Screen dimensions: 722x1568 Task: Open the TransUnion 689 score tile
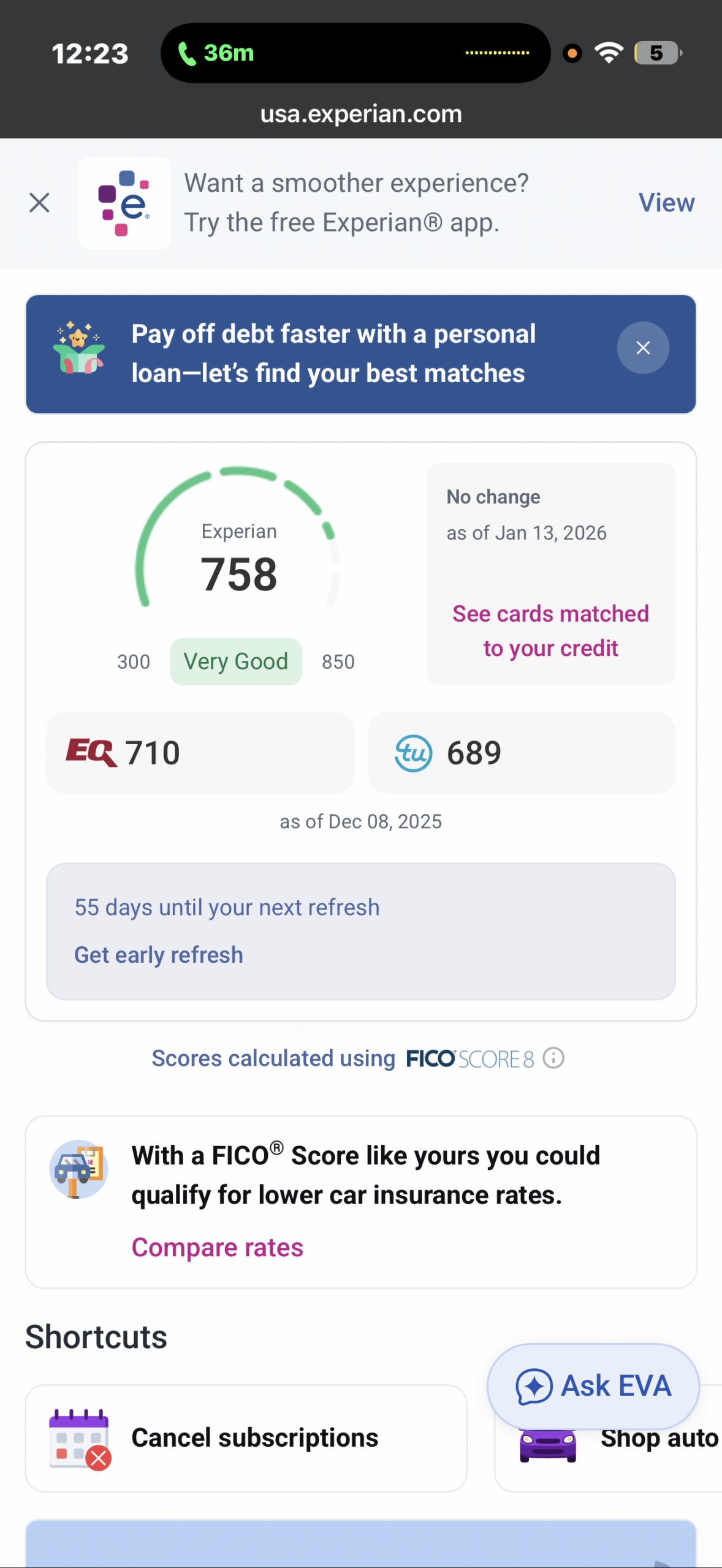pyautogui.click(x=522, y=753)
